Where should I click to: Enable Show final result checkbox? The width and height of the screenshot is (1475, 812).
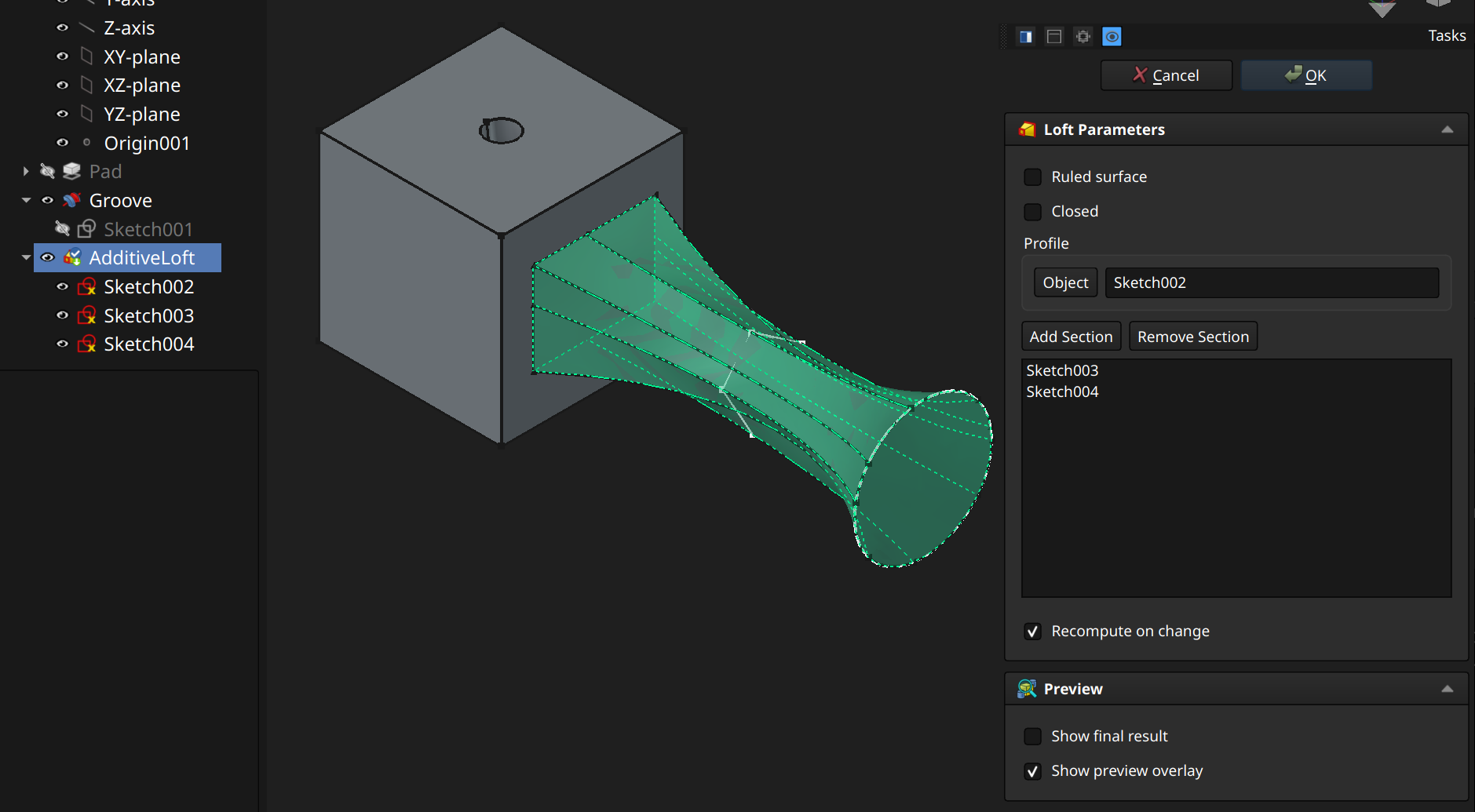(x=1033, y=737)
